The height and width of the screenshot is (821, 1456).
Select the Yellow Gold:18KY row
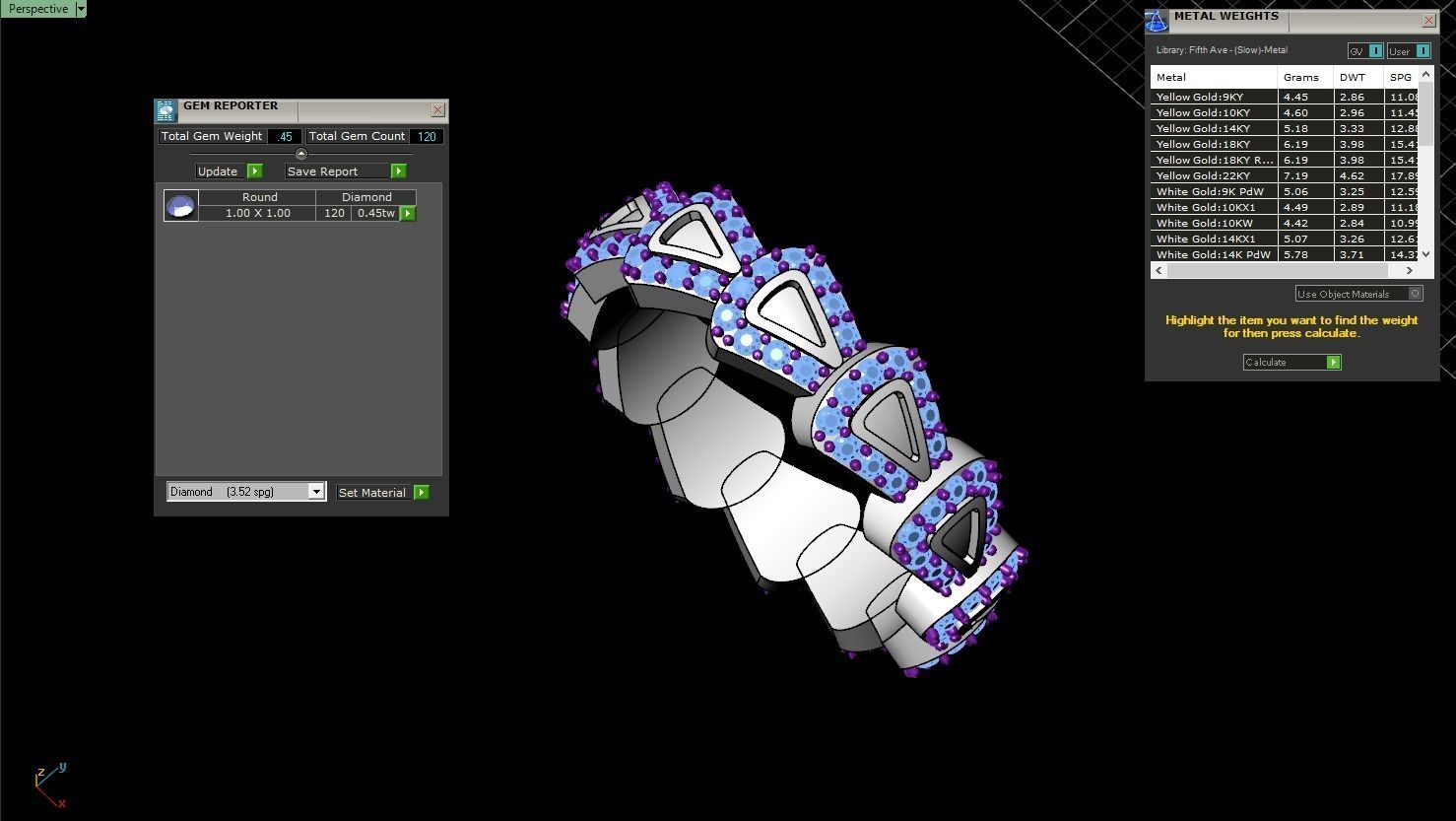pyautogui.click(x=1285, y=144)
